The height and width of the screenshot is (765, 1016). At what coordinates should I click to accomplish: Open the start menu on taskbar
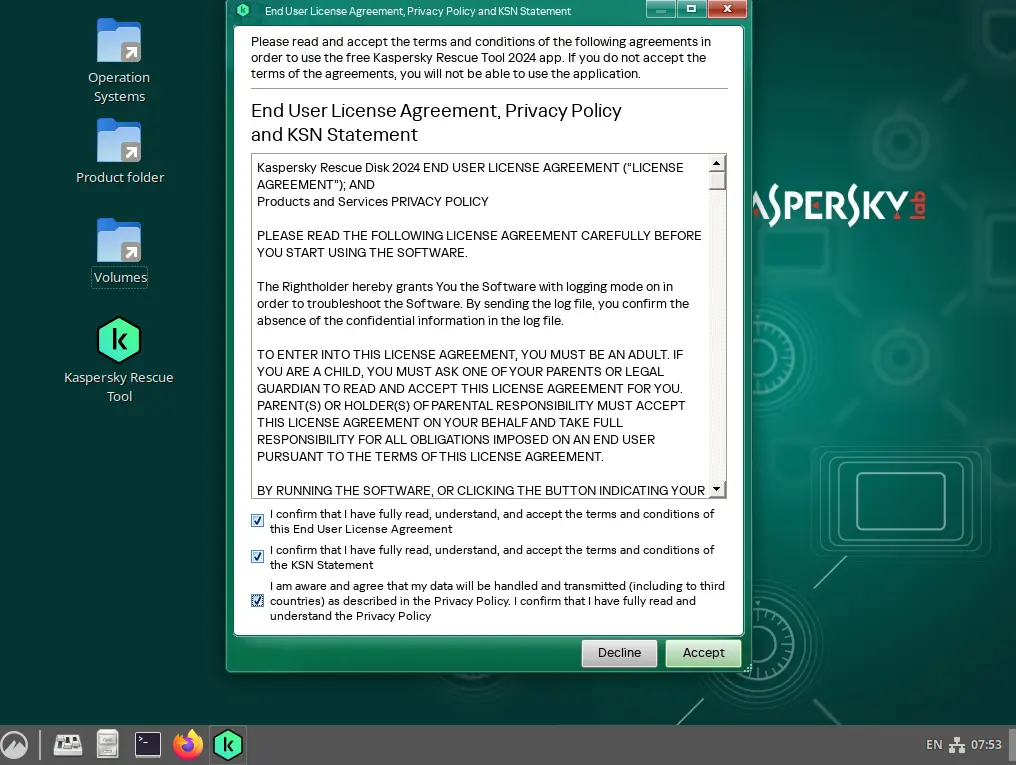click(x=15, y=745)
